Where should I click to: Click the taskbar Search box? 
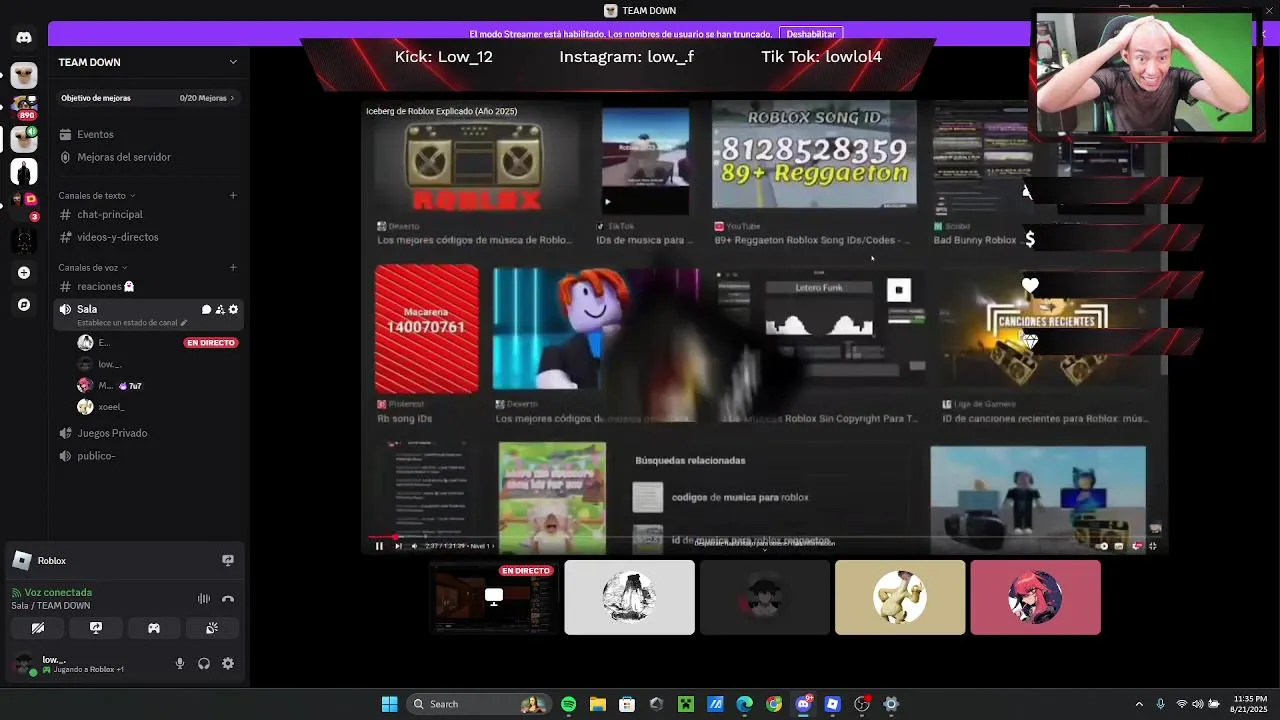(480, 704)
